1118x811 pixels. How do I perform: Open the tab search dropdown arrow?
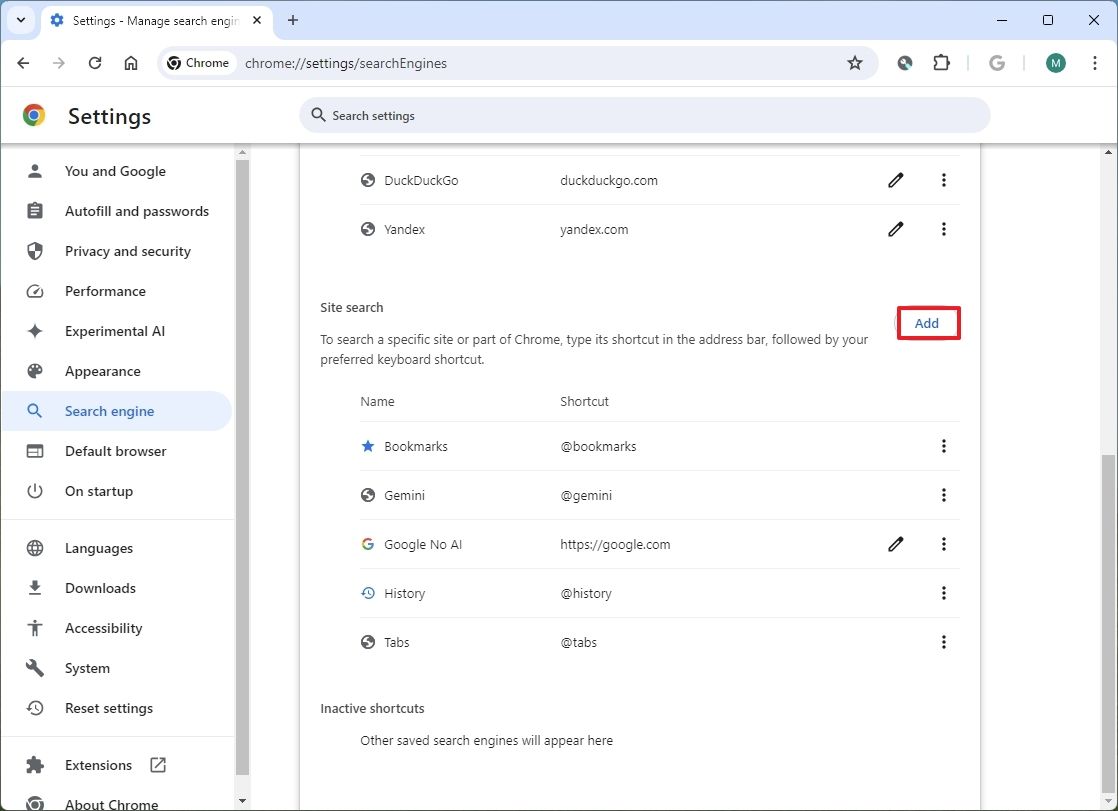(x=21, y=20)
